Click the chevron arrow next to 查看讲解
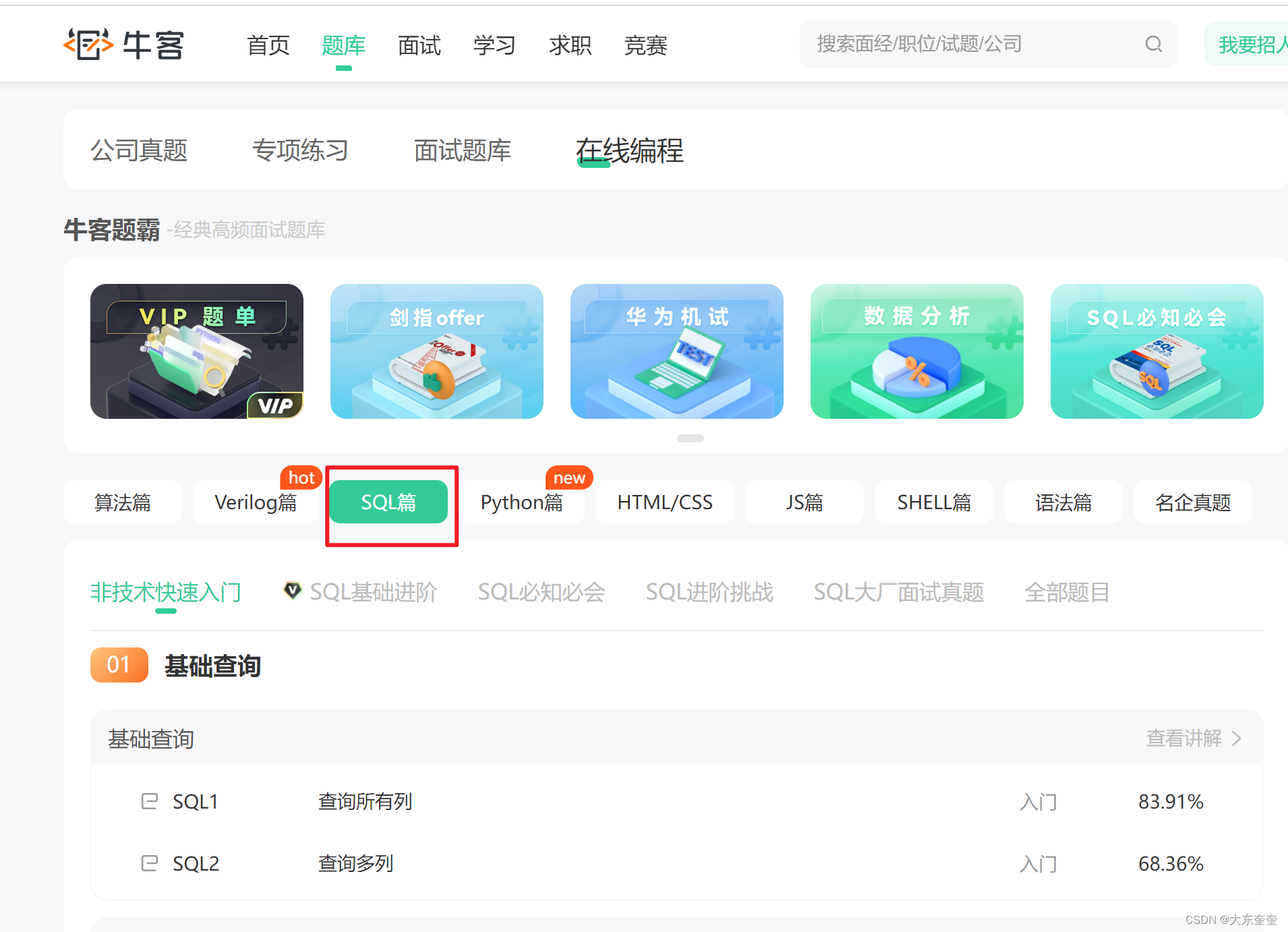1288x932 pixels. click(1237, 738)
